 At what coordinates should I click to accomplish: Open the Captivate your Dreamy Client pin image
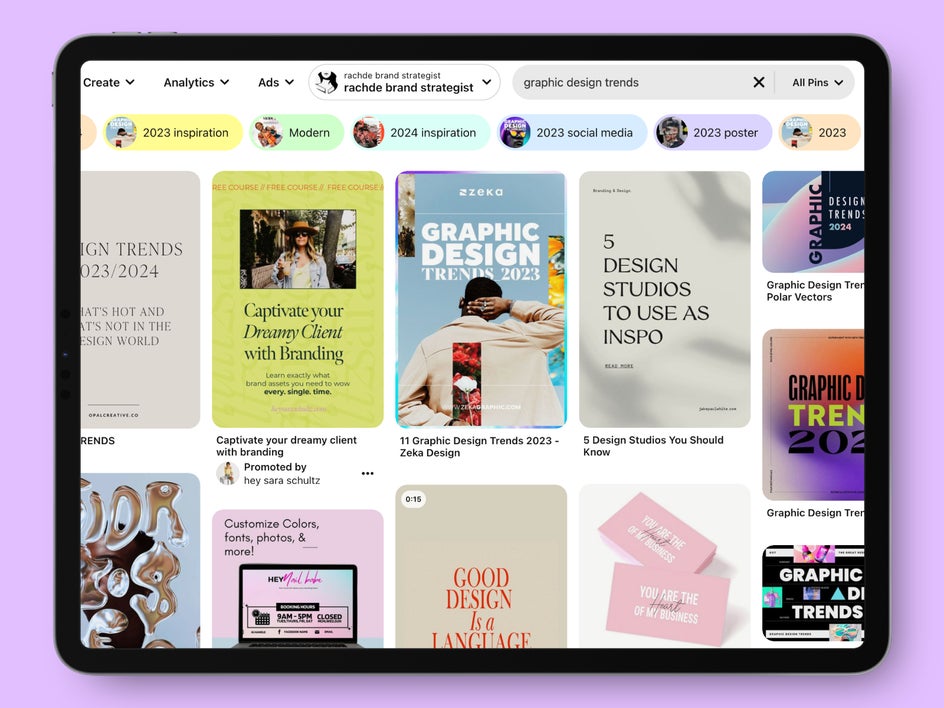tap(297, 299)
